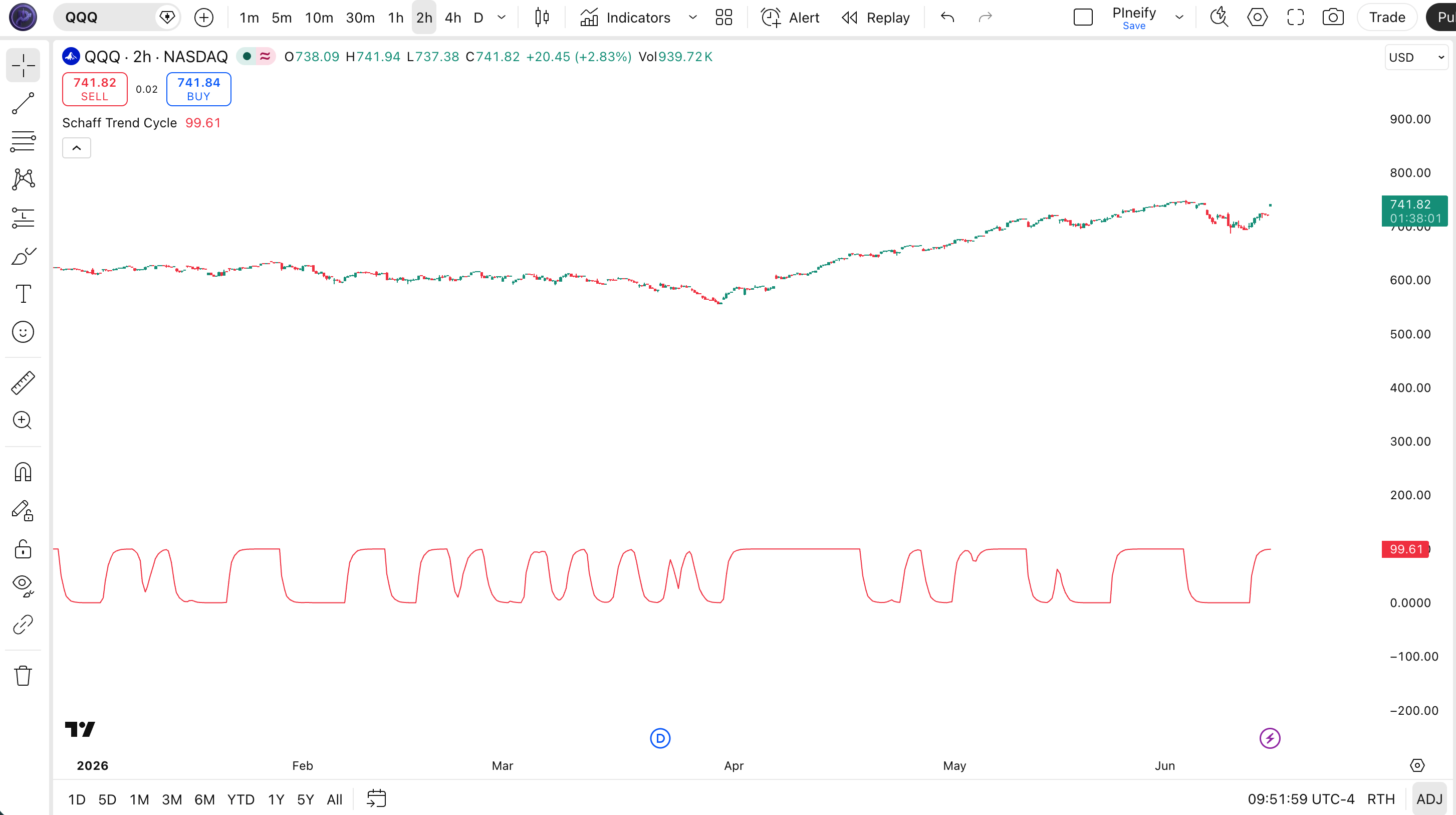Viewport: 1456px width, 815px height.
Task: Select the text annotation tool
Action: pyautogui.click(x=23, y=294)
